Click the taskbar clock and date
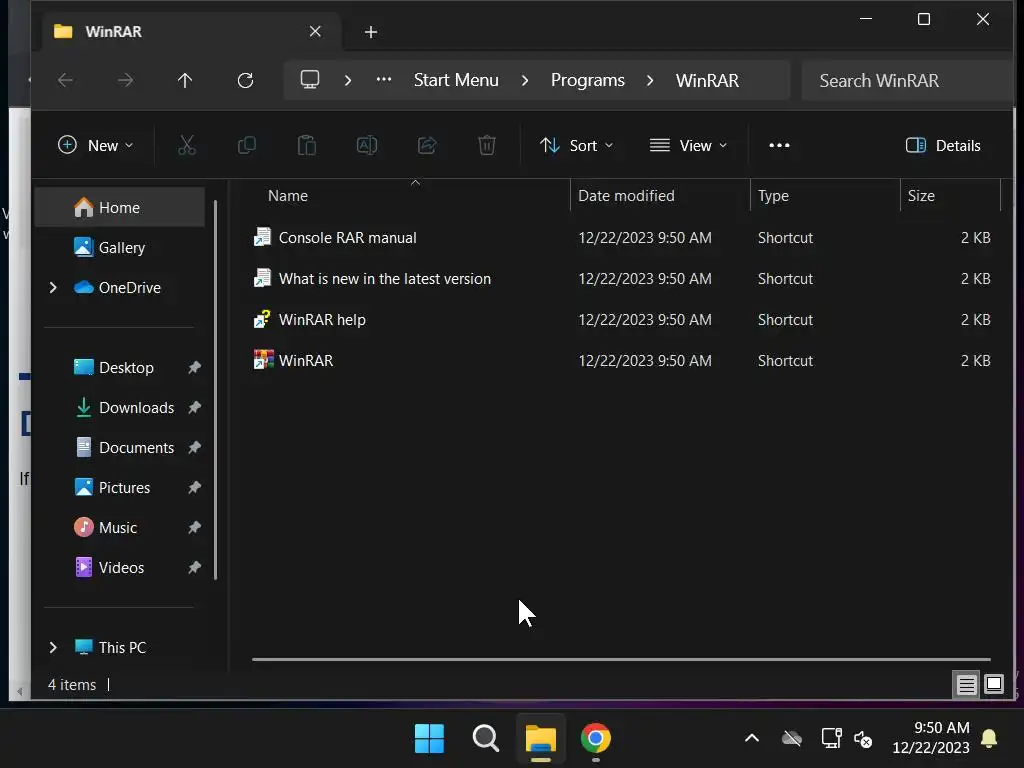Screen dimensions: 1024x768 coord(931,737)
